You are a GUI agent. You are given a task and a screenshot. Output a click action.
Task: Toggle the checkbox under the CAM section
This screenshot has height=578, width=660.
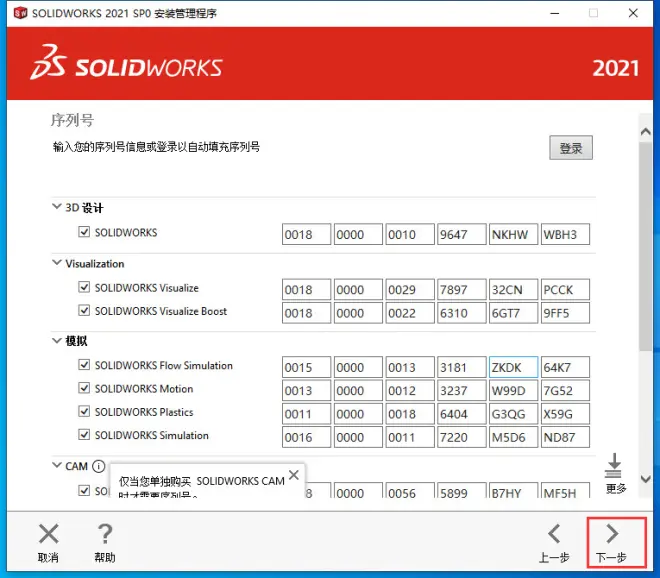point(84,490)
